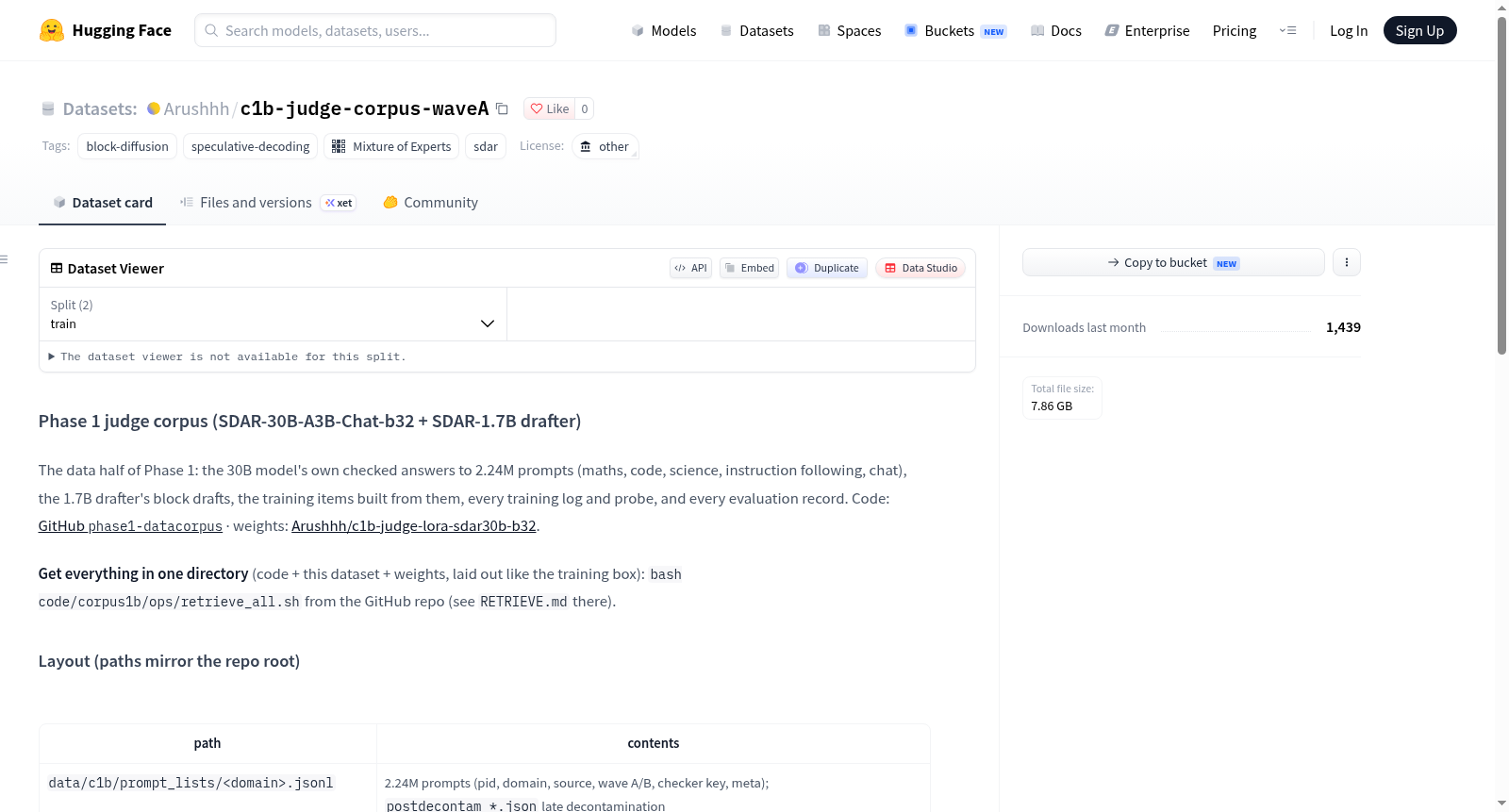Click the heart Like button
1509x812 pixels.
(550, 108)
